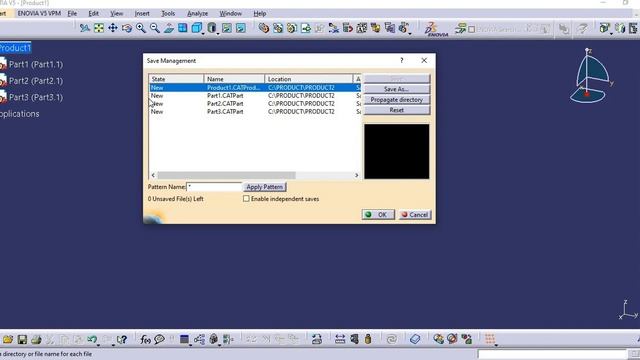Image resolution: width=640 pixels, height=360 pixels.
Task: Open the Undo history dropdown arrow
Action: (98, 345)
